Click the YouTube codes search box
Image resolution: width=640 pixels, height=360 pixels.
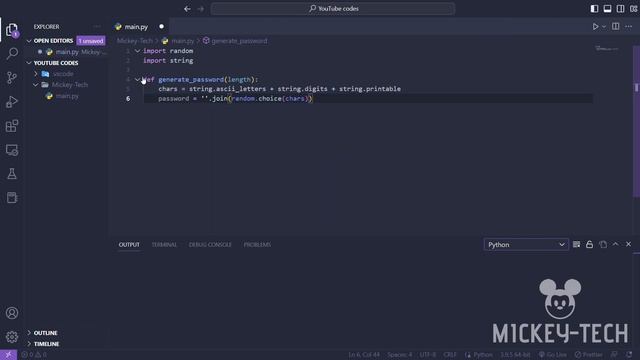point(333,9)
